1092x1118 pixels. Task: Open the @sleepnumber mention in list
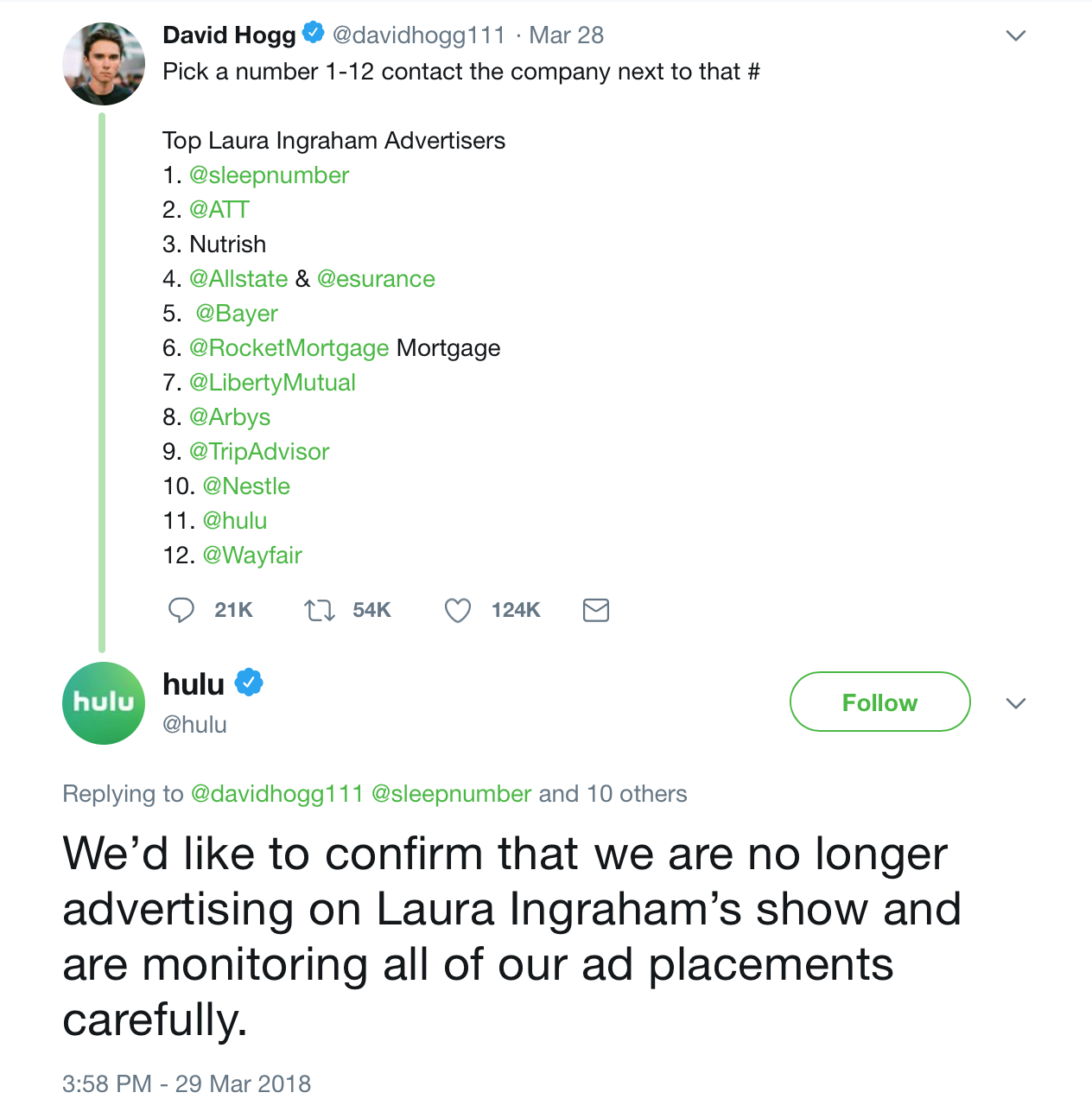tap(269, 175)
